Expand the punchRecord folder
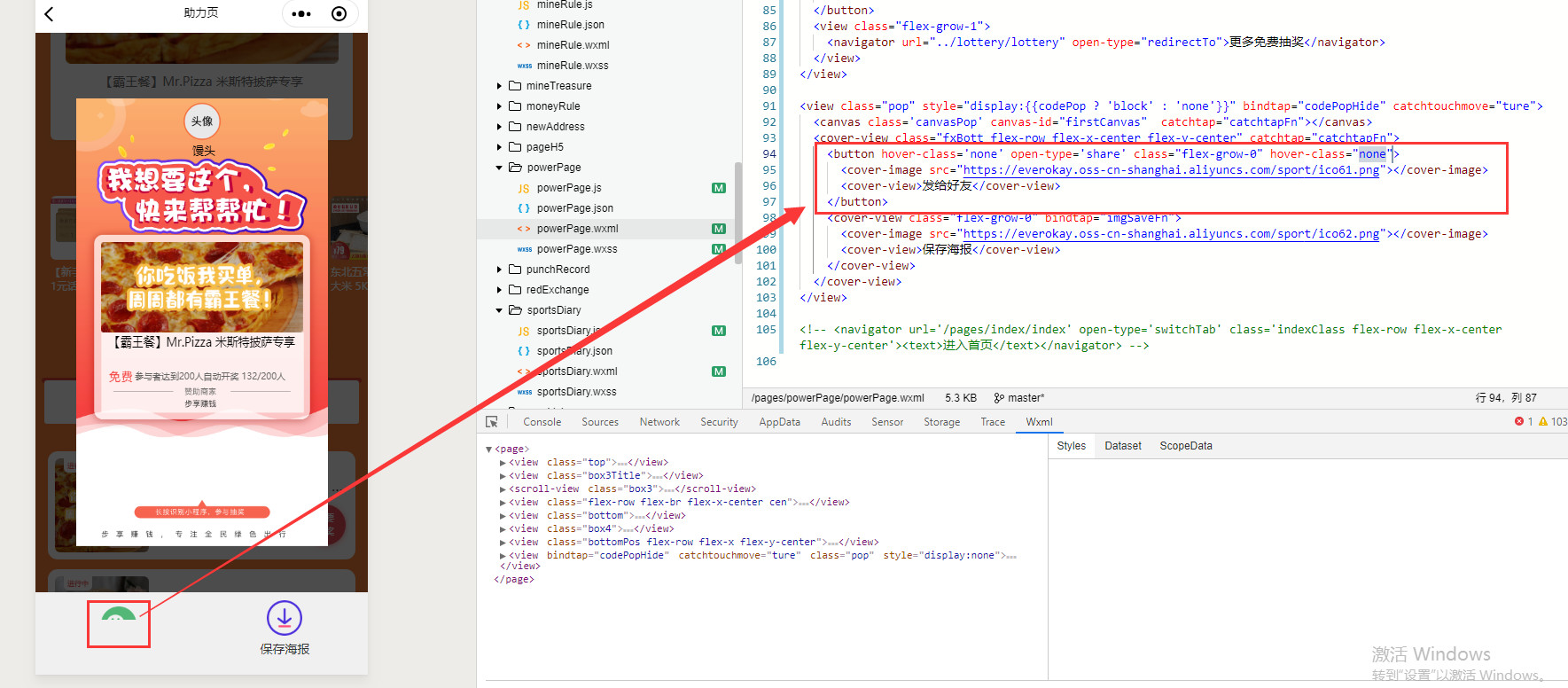The image size is (1568, 688). click(499, 270)
